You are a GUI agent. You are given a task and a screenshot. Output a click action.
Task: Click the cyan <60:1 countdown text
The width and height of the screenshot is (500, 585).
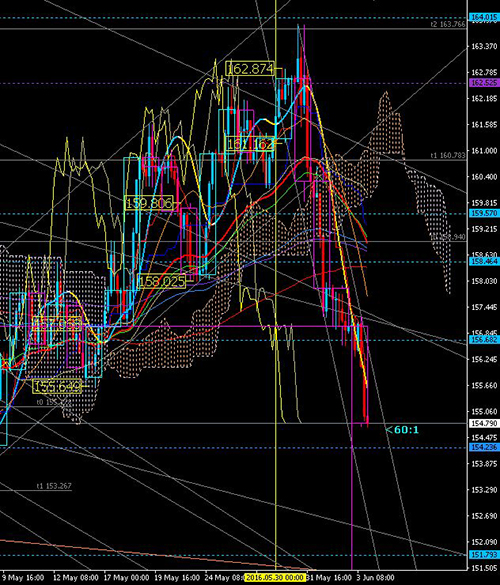pos(402,430)
